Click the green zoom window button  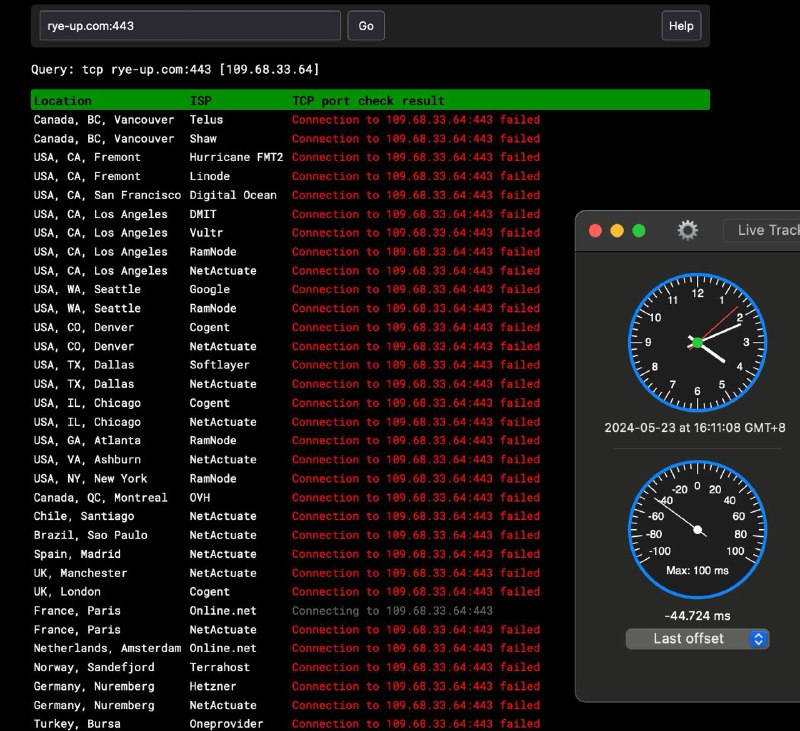click(x=639, y=231)
